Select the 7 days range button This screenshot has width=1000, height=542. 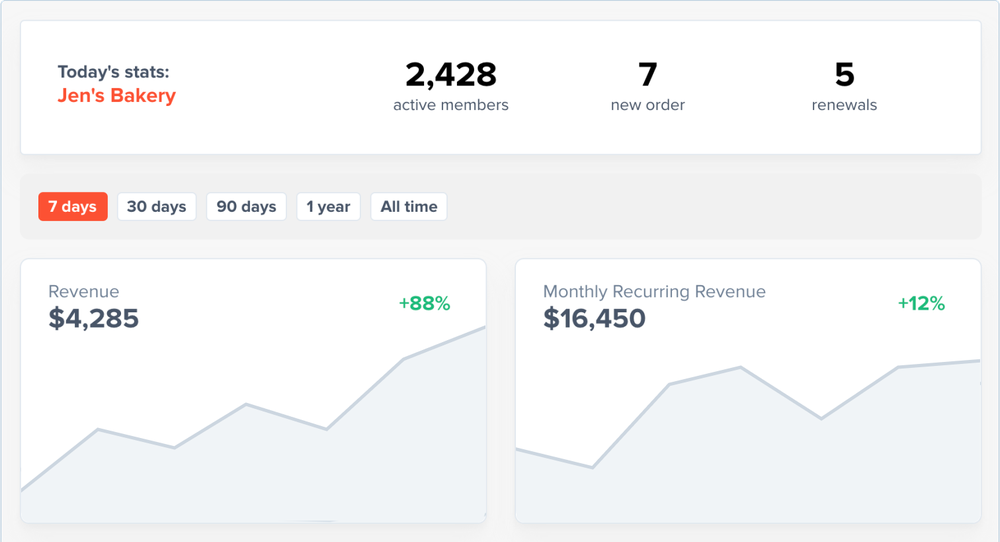coord(73,207)
